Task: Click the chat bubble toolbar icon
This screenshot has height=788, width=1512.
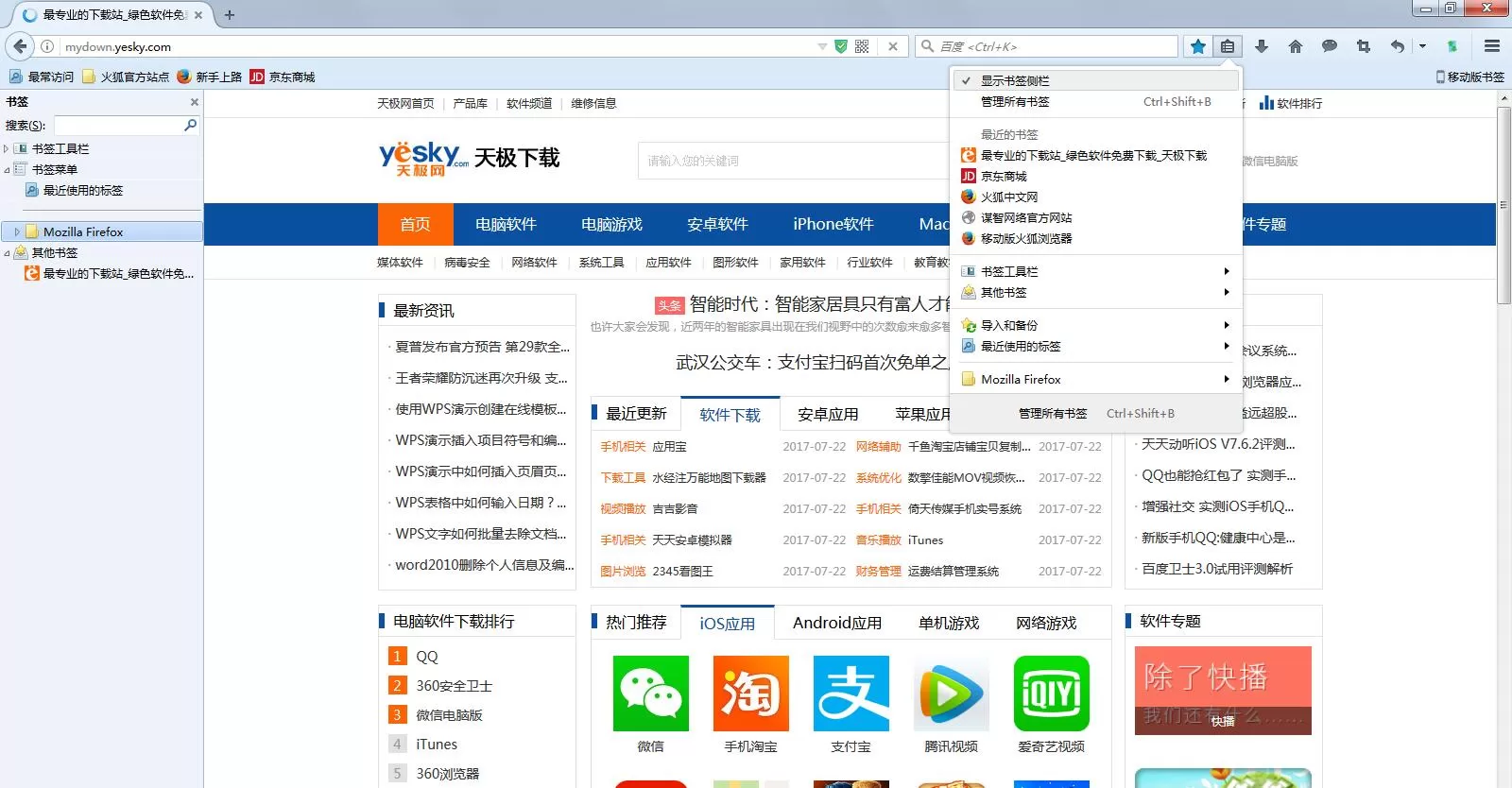Action: [x=1330, y=46]
